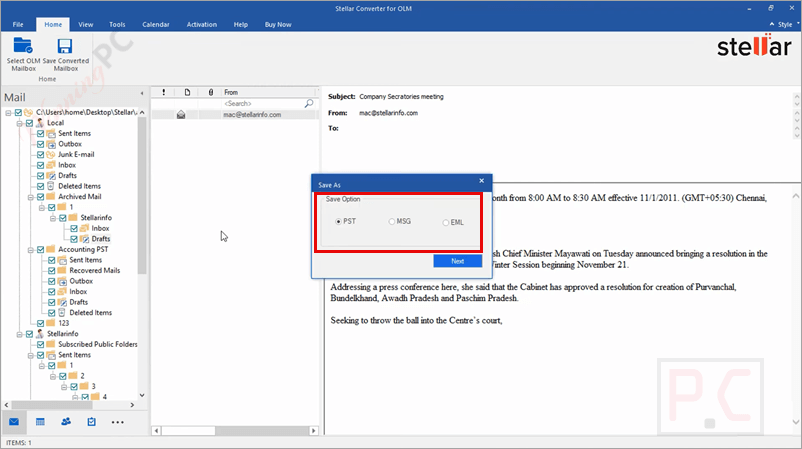Click Select OLM Mailbox icon
Screen dimensions: 802x449
[23, 46]
